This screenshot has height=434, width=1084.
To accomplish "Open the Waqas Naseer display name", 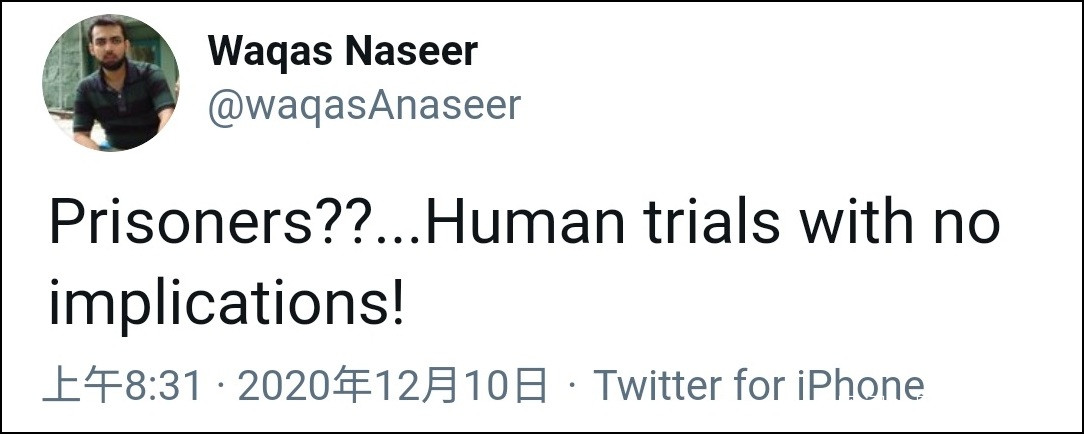I will tap(343, 53).
